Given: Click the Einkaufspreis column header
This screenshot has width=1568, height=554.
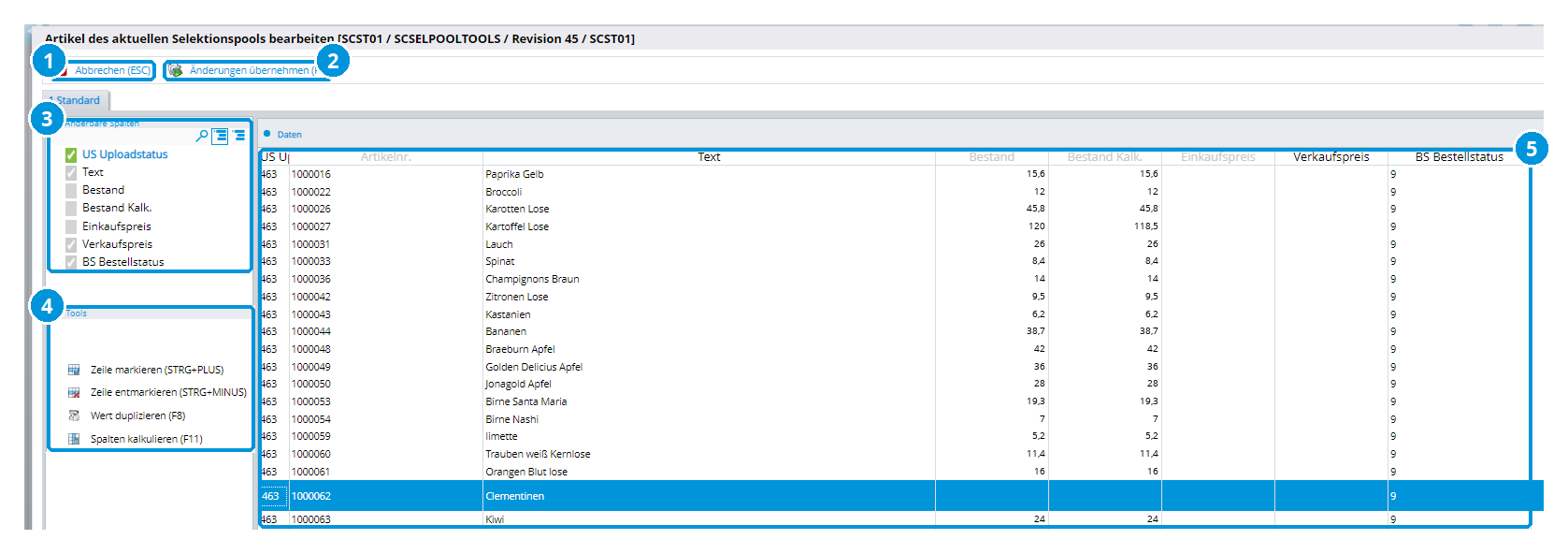Looking at the screenshot, I should [1218, 157].
